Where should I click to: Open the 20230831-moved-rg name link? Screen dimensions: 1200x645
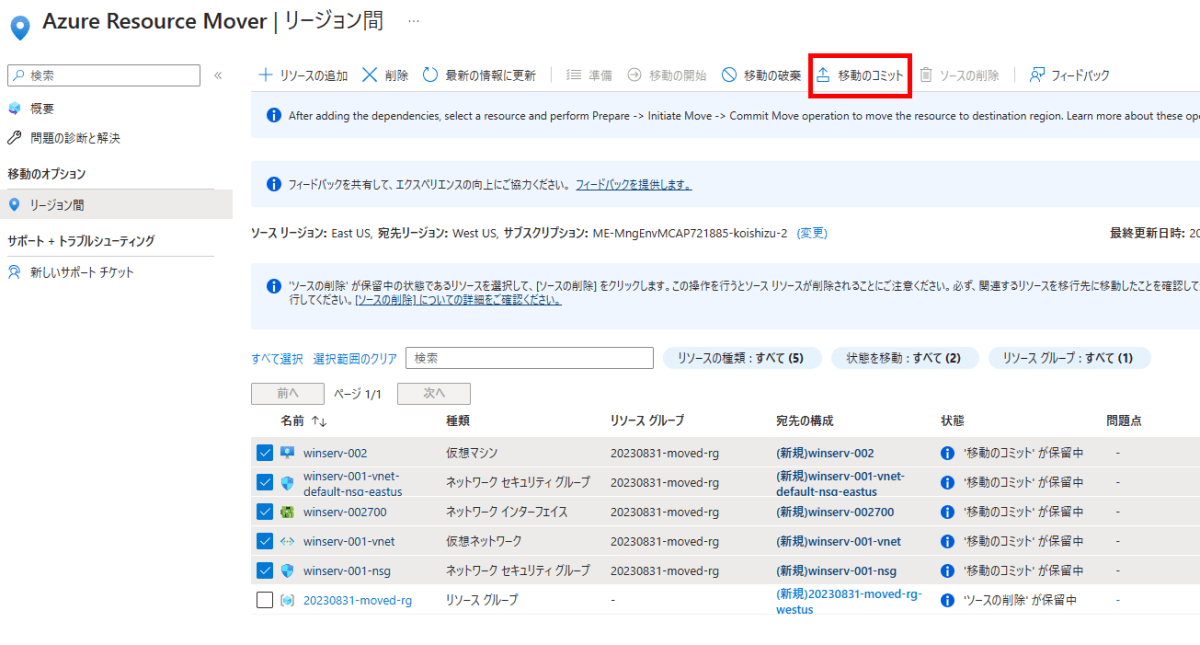357,601
